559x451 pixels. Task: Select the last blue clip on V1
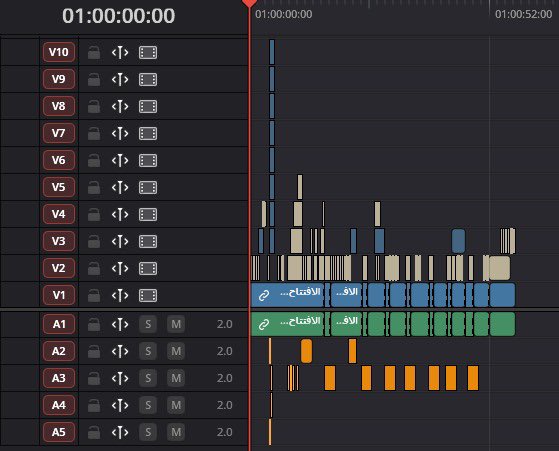coord(502,295)
